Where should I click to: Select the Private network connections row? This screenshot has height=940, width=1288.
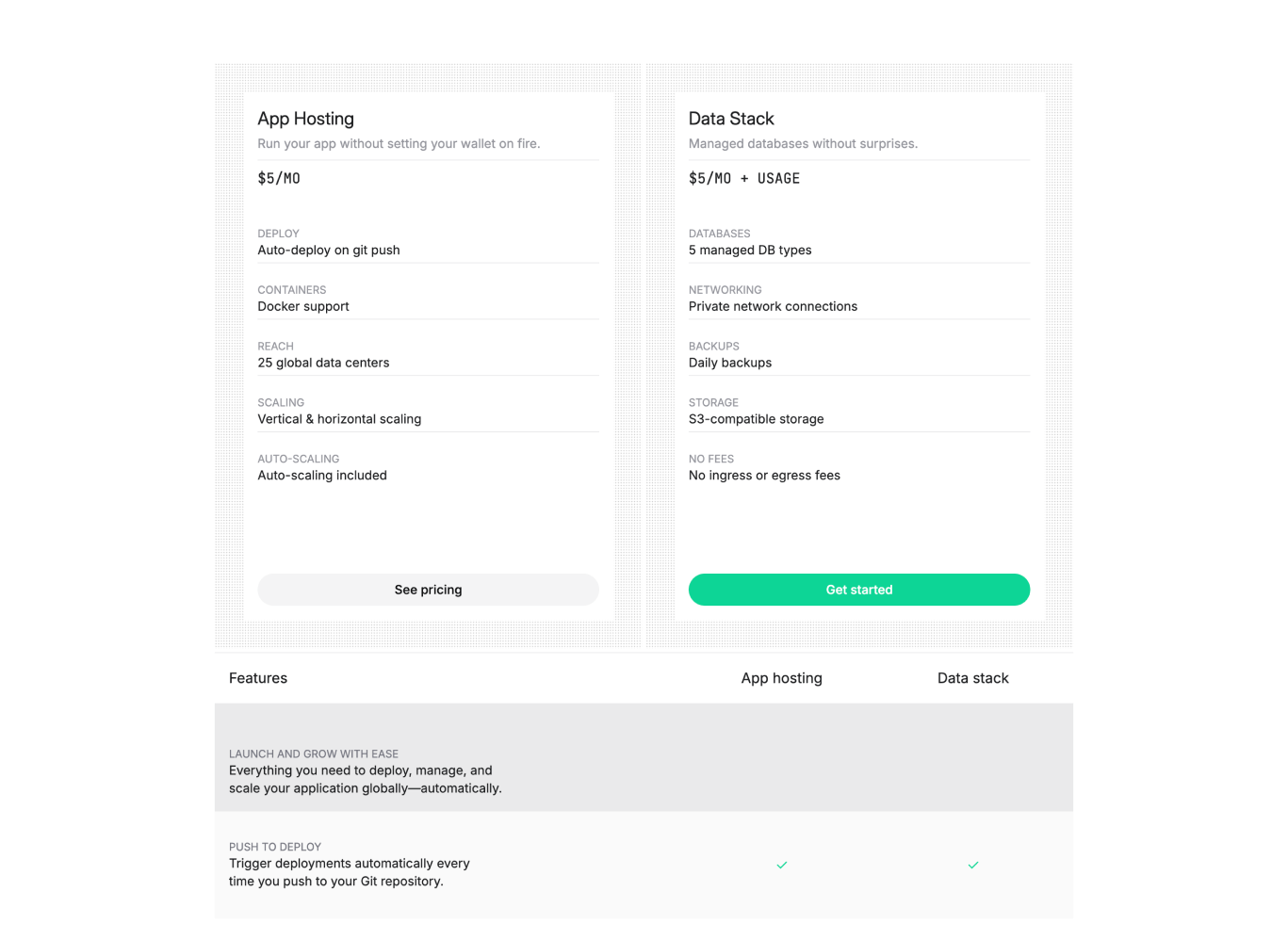click(773, 307)
